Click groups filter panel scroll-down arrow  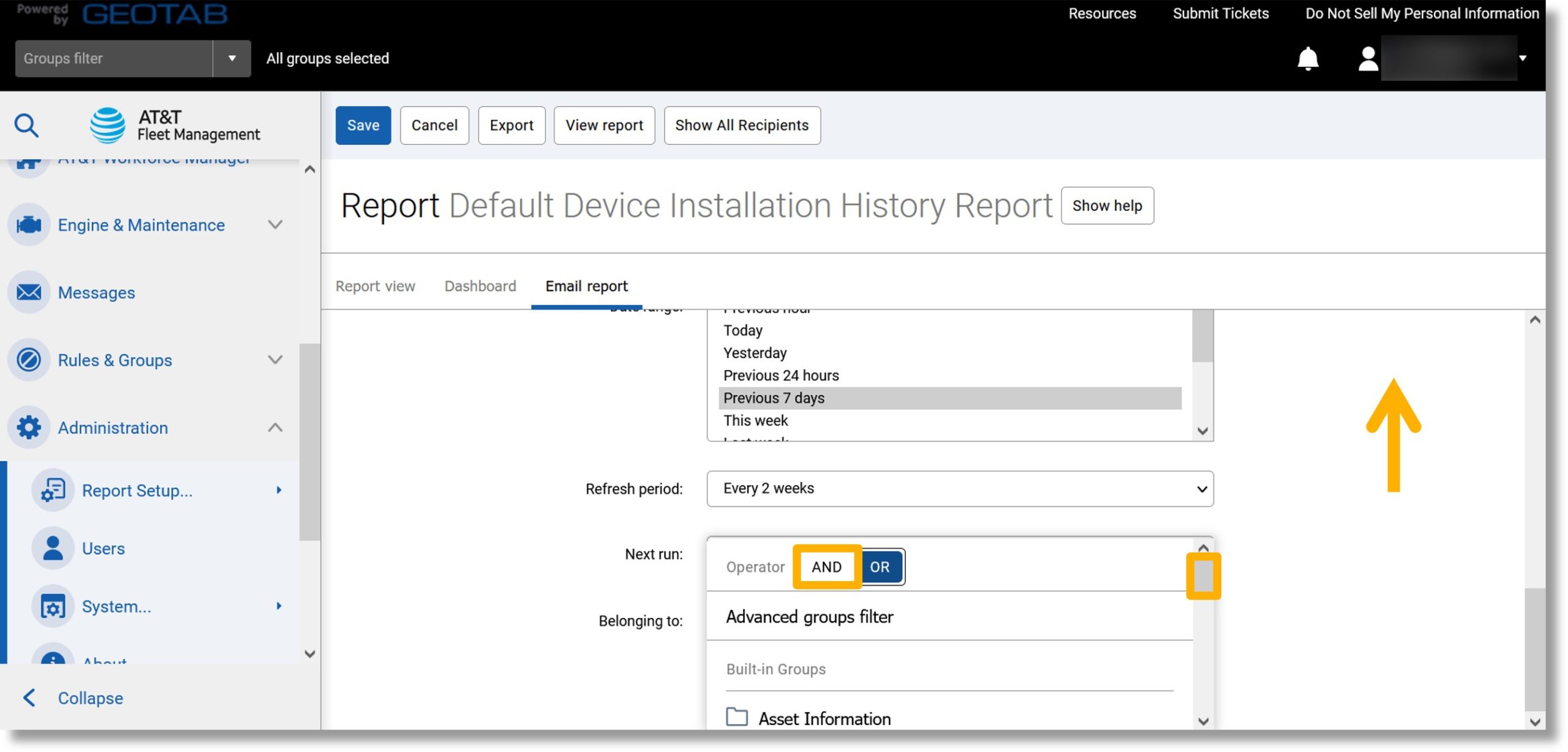(1203, 721)
